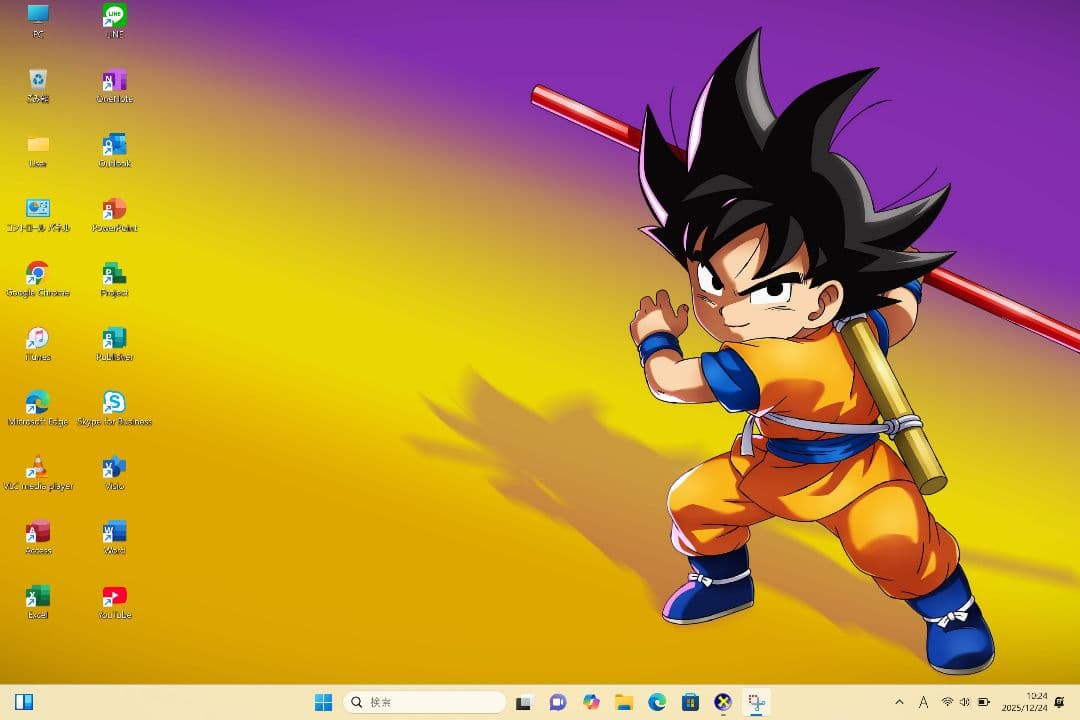Select the Google Chrome shortcut
The width and height of the screenshot is (1080, 720).
coord(38,274)
